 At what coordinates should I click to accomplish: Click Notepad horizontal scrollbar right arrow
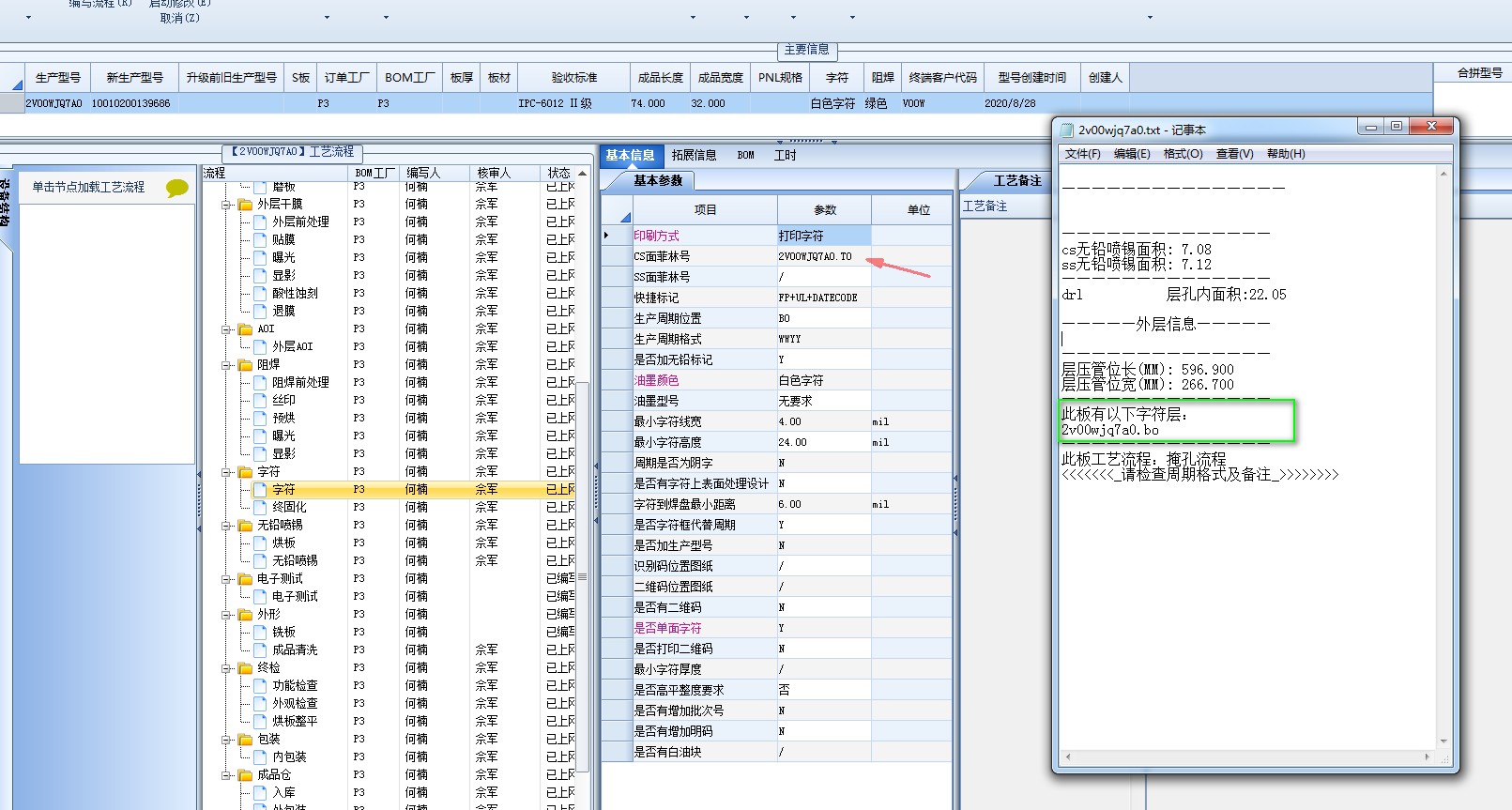pos(1428,756)
